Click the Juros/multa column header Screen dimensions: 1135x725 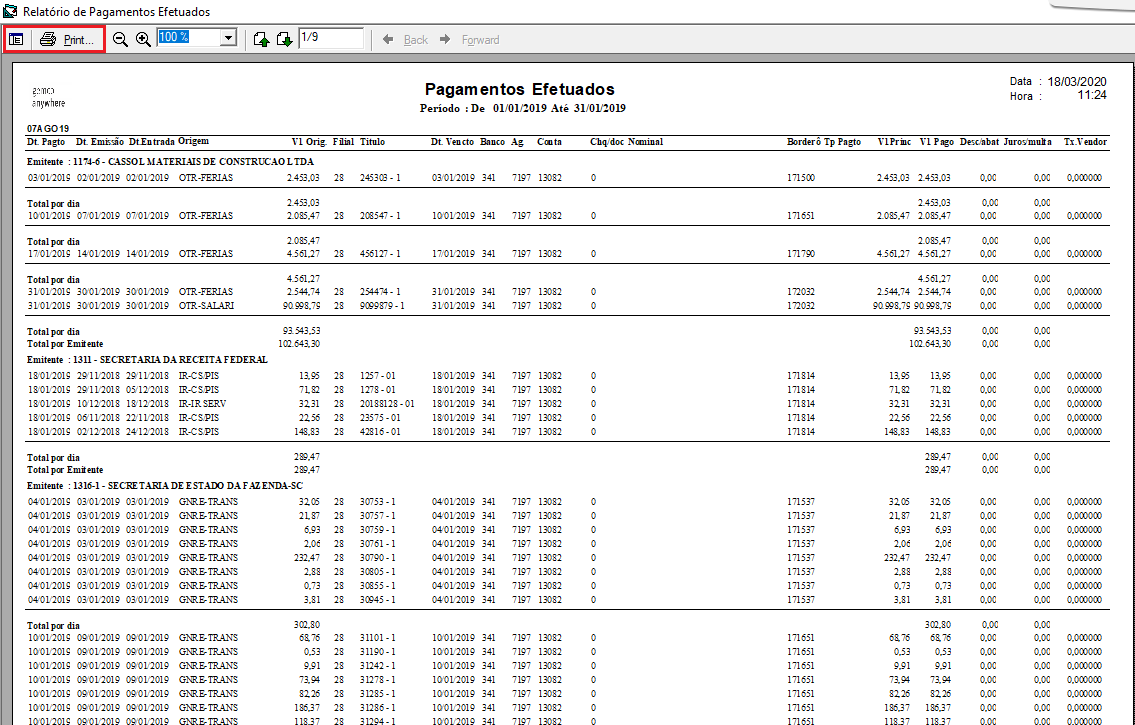[x=1027, y=142]
